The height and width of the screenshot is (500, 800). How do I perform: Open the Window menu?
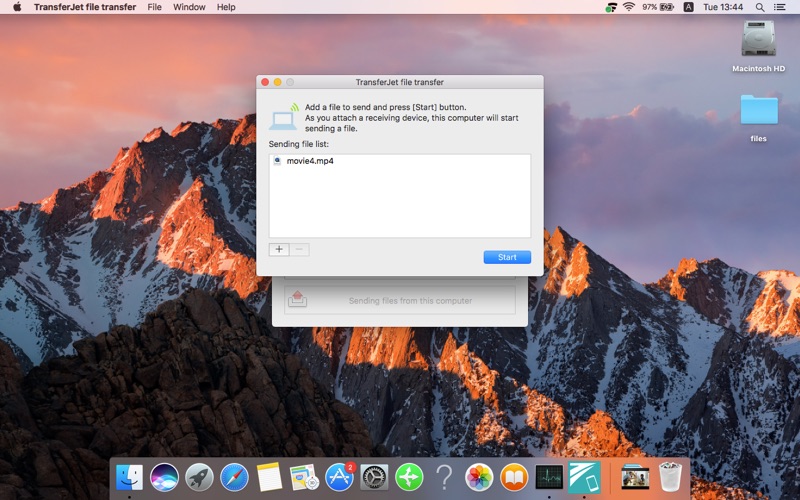coord(189,7)
